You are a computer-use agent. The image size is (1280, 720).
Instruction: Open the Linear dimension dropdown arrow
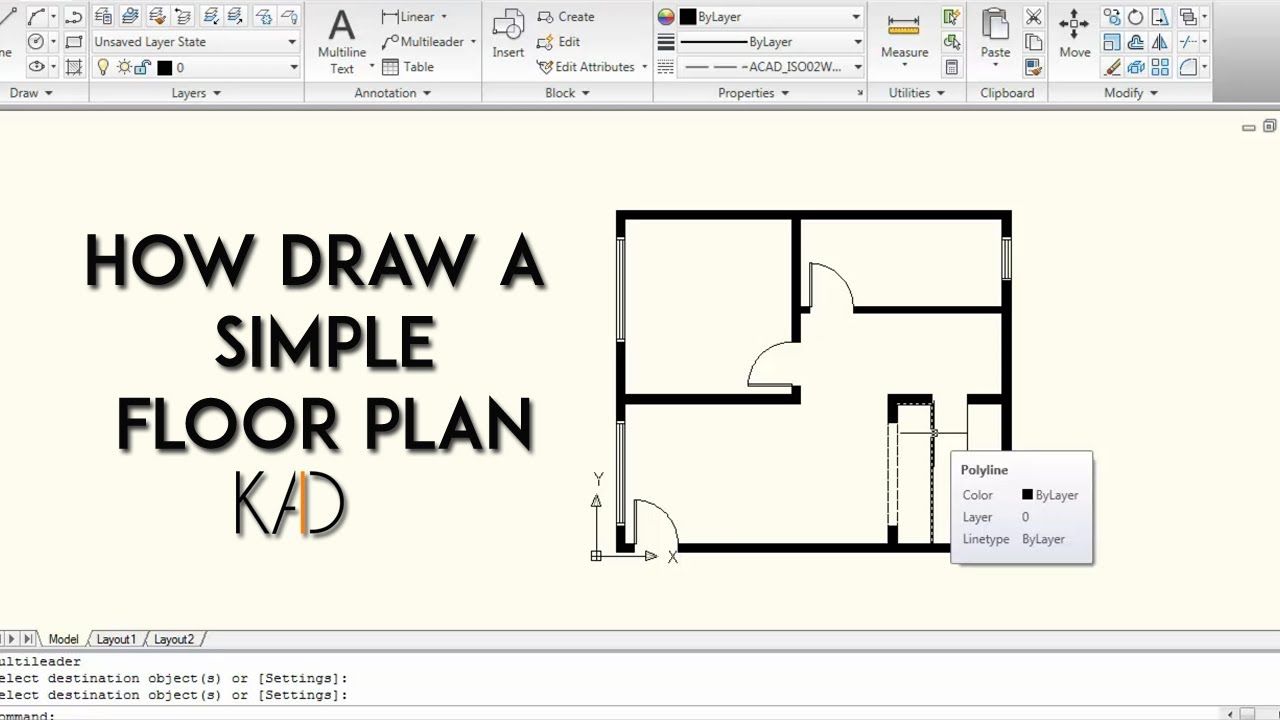pyautogui.click(x=444, y=17)
